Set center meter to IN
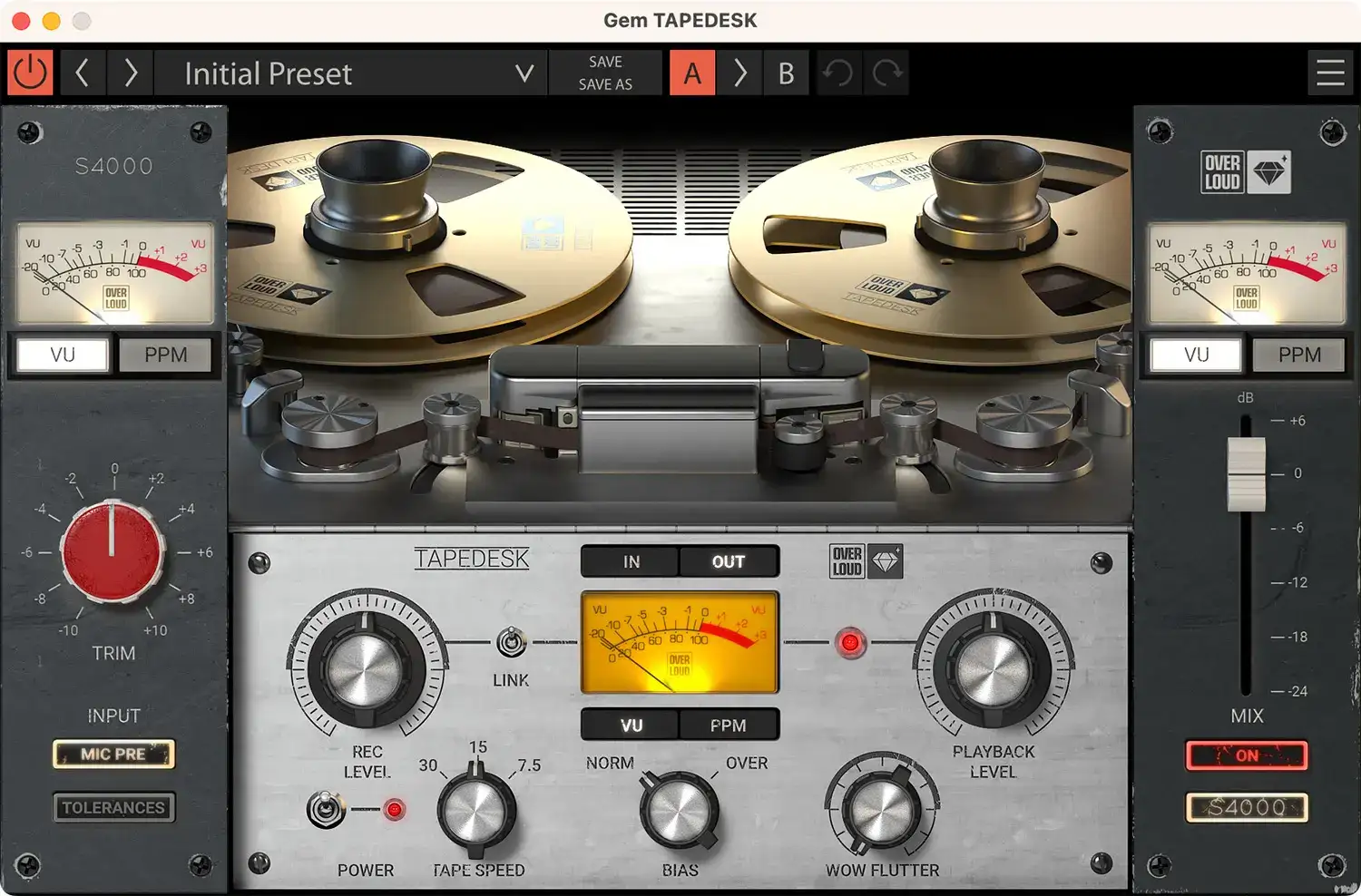 point(631,561)
